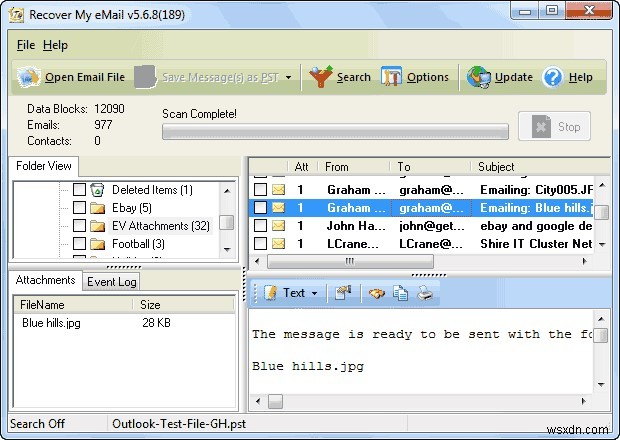Screen dimensions: 620x440
Task: Click envelope icon of Blue hills email
Action: pos(278,208)
